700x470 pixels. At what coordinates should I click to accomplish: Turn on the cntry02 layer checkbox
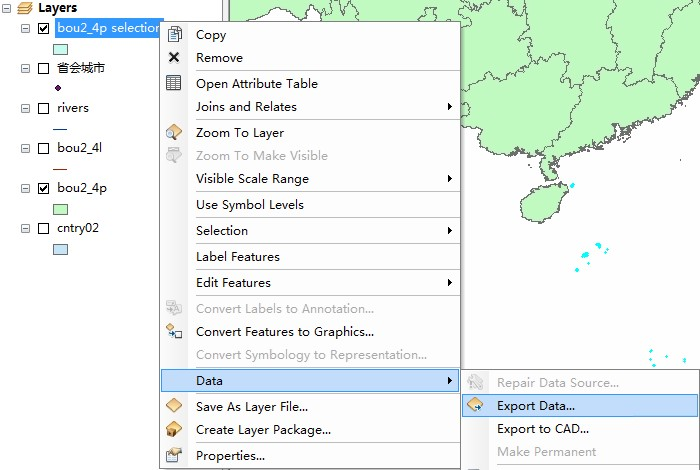tap(43, 228)
